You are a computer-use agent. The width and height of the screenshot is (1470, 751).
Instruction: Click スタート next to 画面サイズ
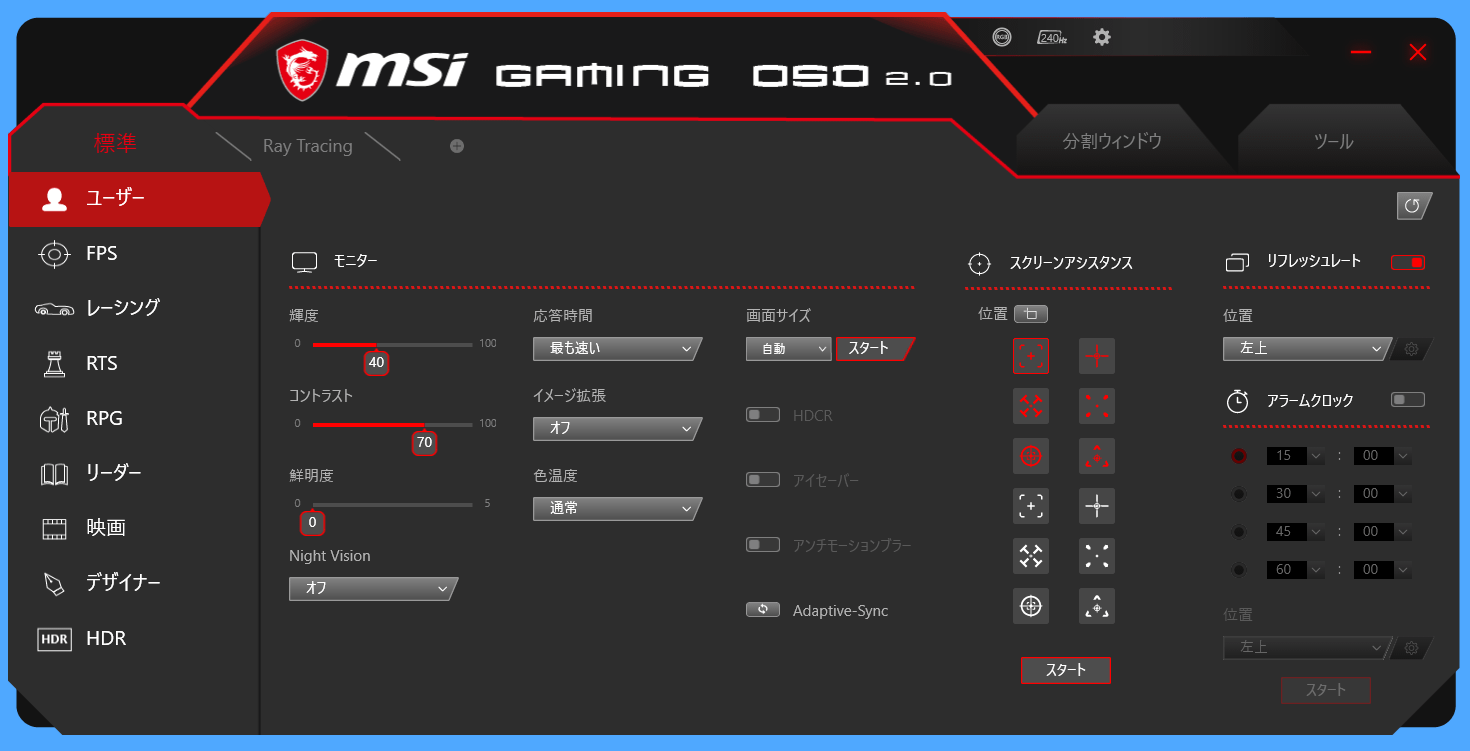point(875,349)
